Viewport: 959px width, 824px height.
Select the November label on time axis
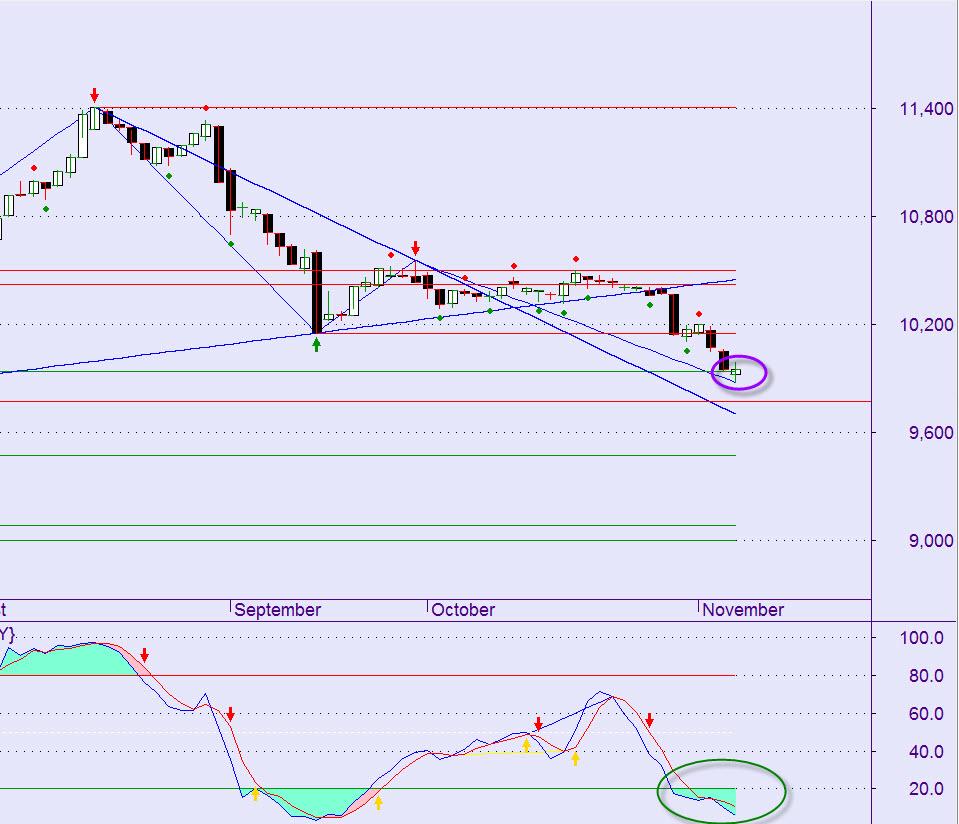[743, 610]
